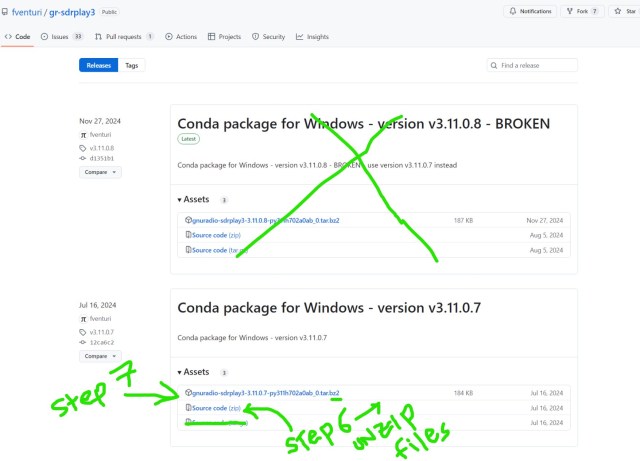Open fventuri author link under Jul 16, 2024

(100, 318)
